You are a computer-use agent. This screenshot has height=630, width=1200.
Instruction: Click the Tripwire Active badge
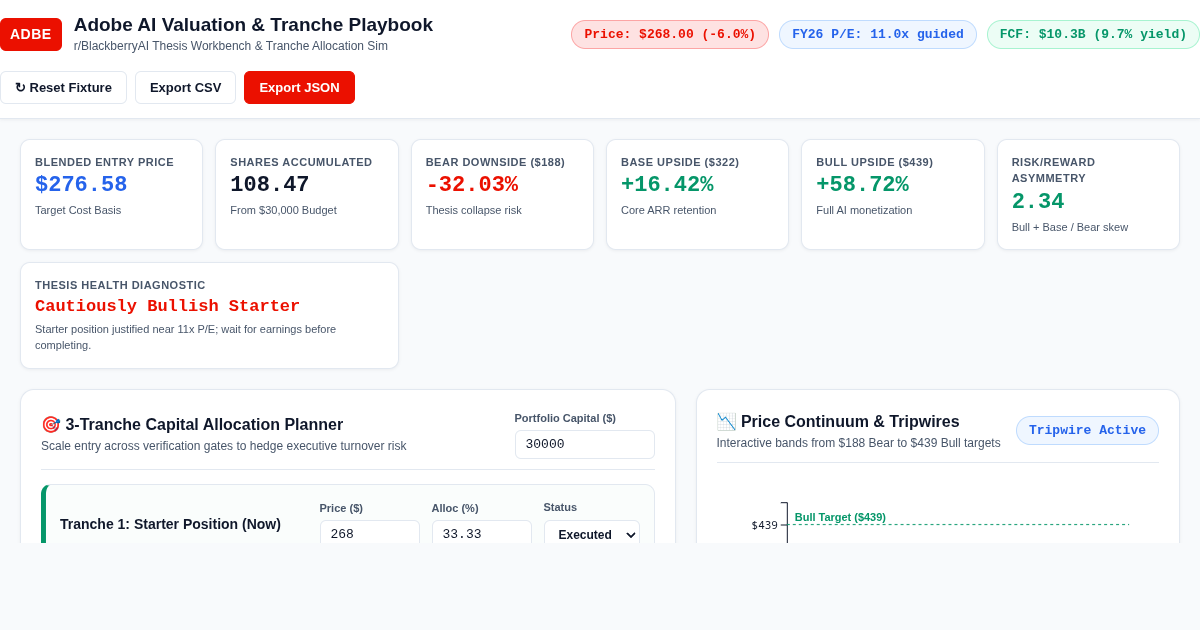(x=1087, y=430)
